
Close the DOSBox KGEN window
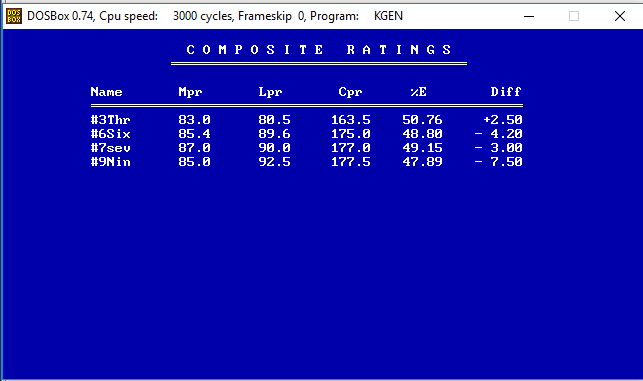620,16
